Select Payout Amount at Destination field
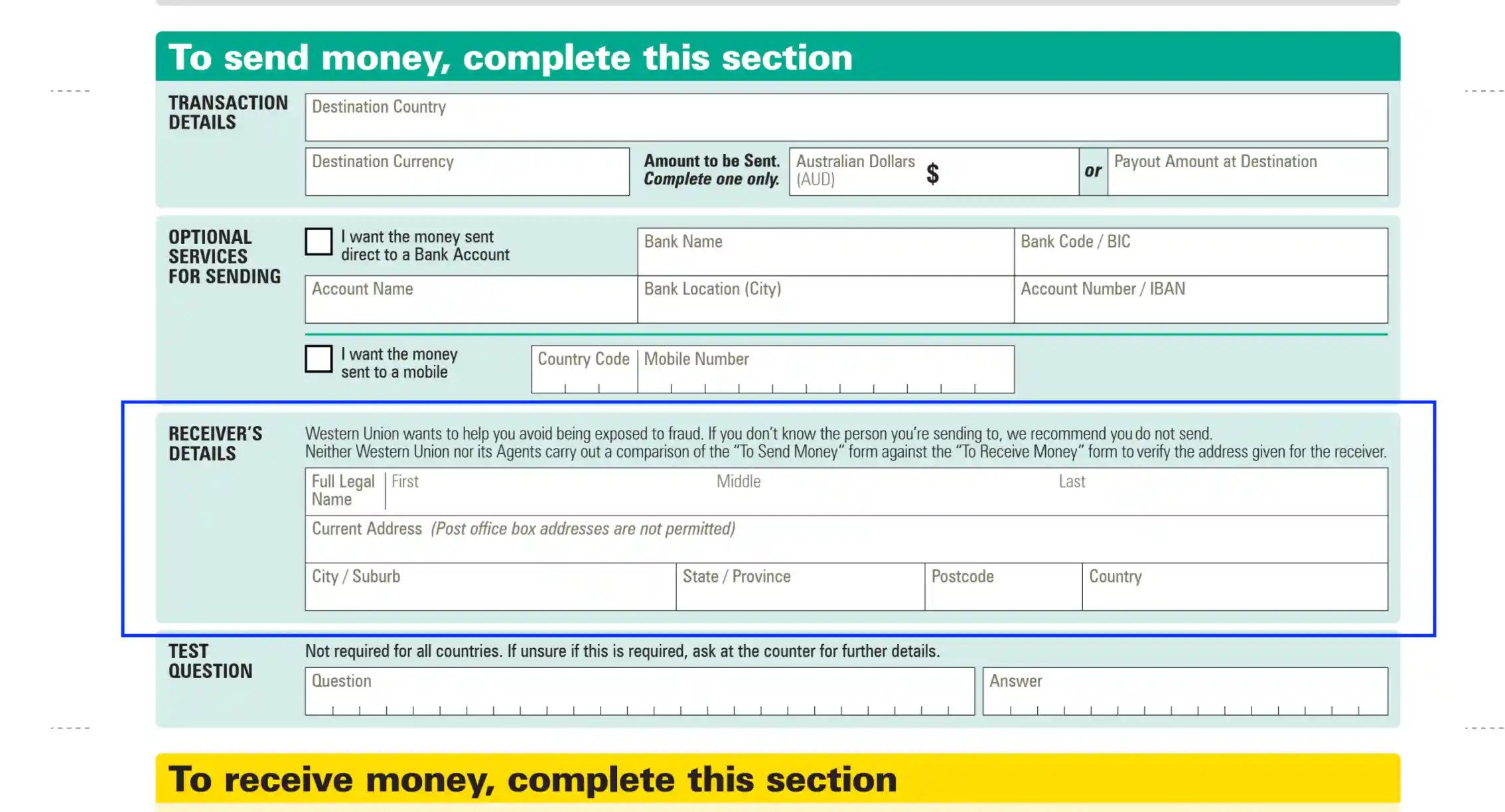This screenshot has height=812, width=1505. pyautogui.click(x=1248, y=178)
